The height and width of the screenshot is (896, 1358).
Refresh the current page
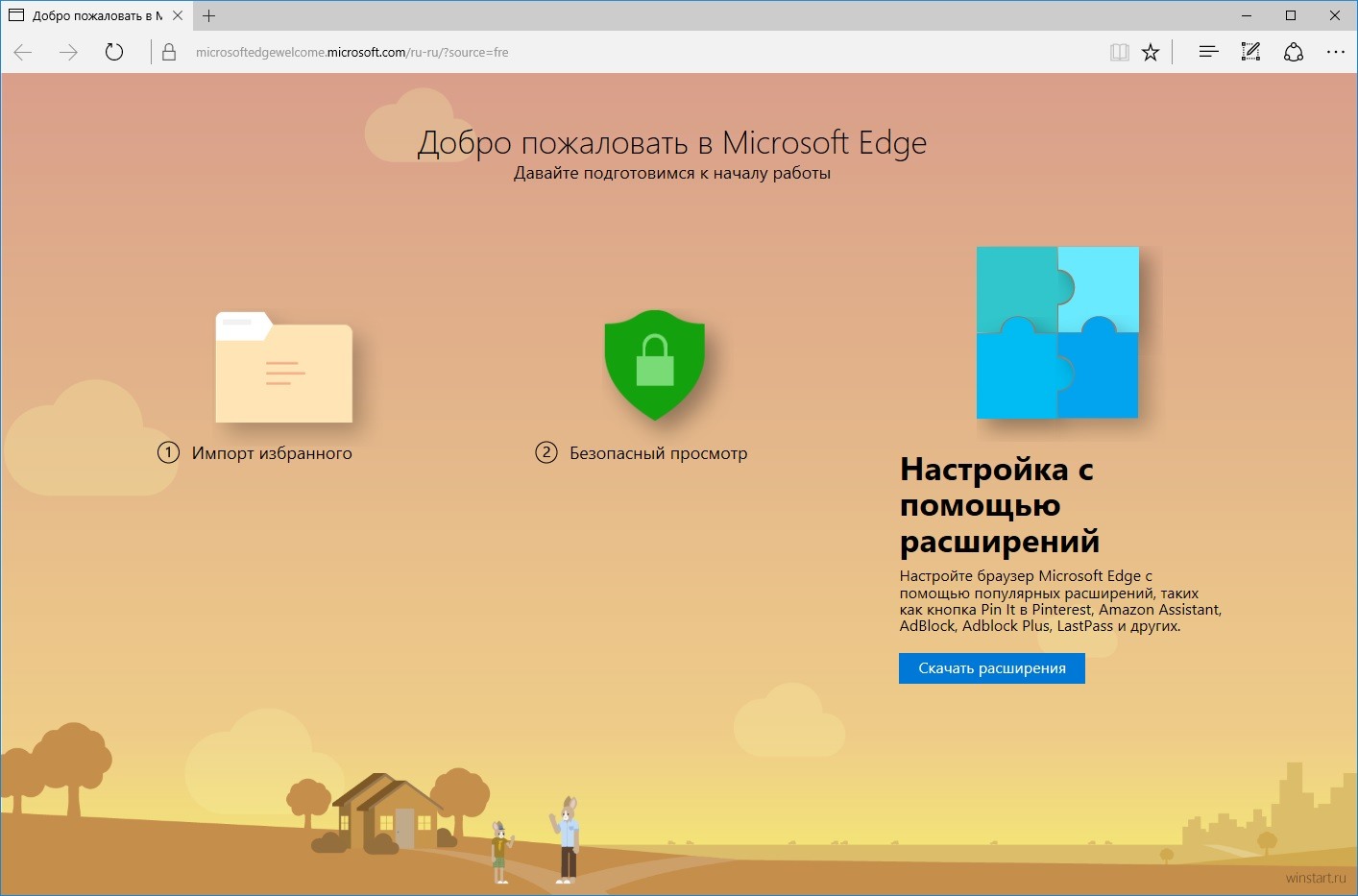click(114, 52)
